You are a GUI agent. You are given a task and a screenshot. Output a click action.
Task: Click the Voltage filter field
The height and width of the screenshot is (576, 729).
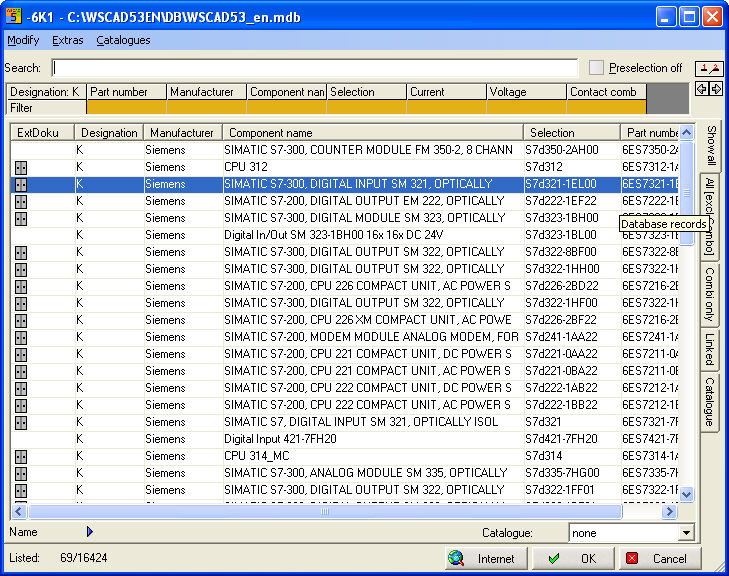[526, 107]
